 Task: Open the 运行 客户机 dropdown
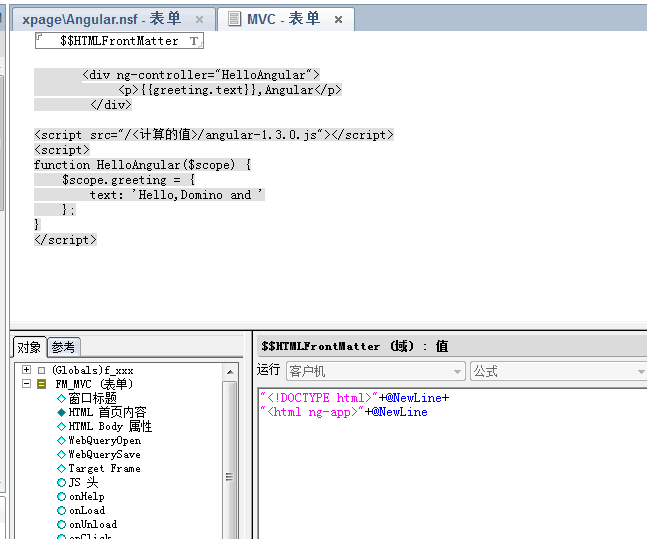point(376,371)
